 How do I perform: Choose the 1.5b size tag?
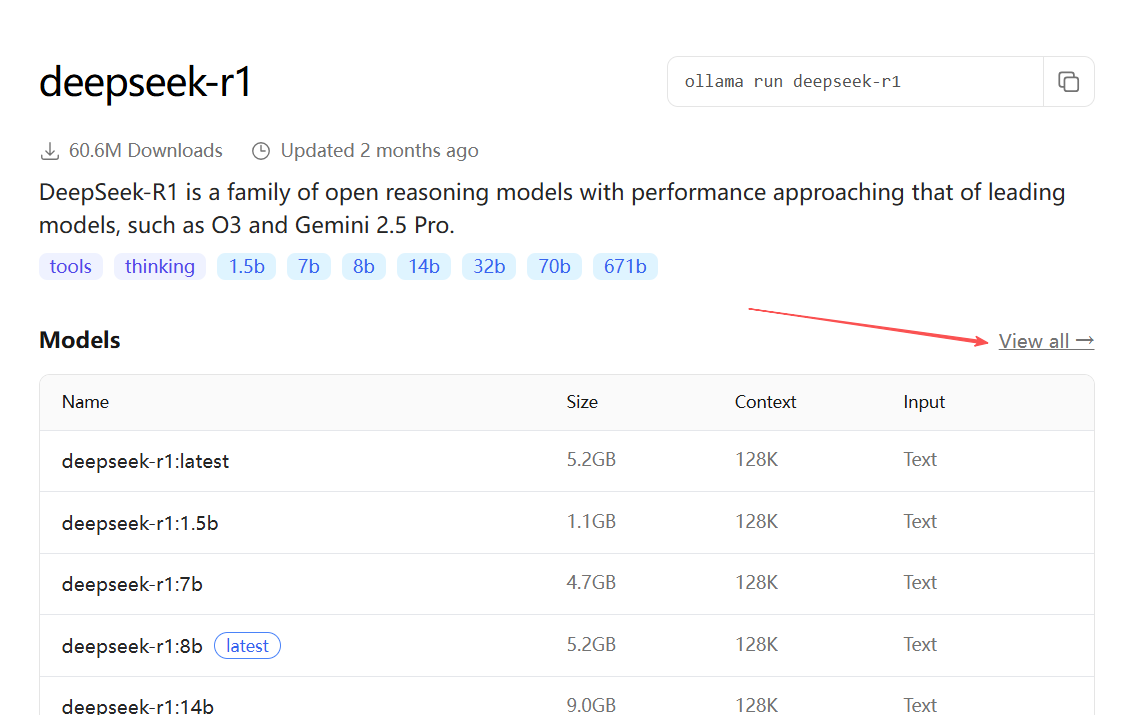pyautogui.click(x=247, y=266)
